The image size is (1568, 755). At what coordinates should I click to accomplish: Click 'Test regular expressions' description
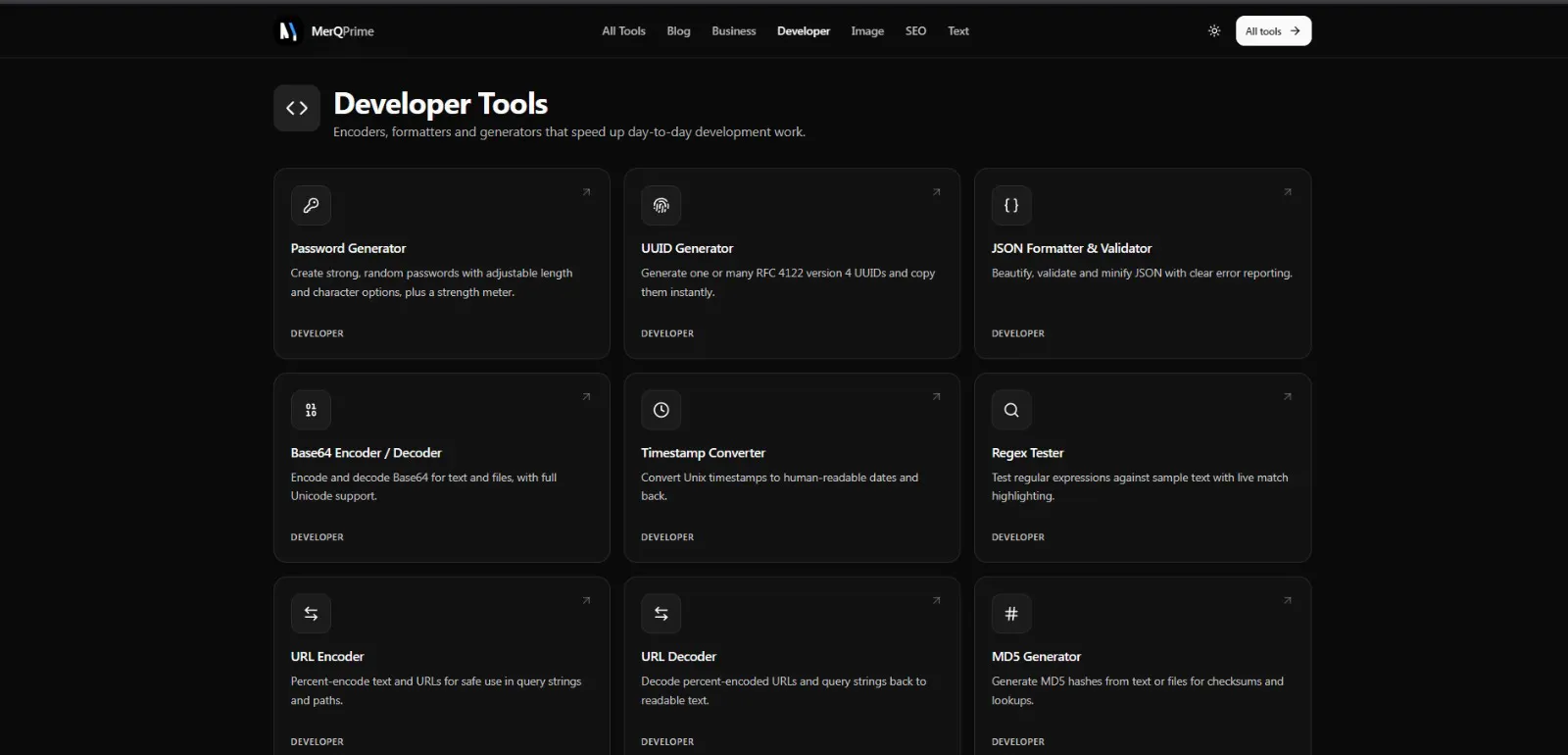point(1140,486)
